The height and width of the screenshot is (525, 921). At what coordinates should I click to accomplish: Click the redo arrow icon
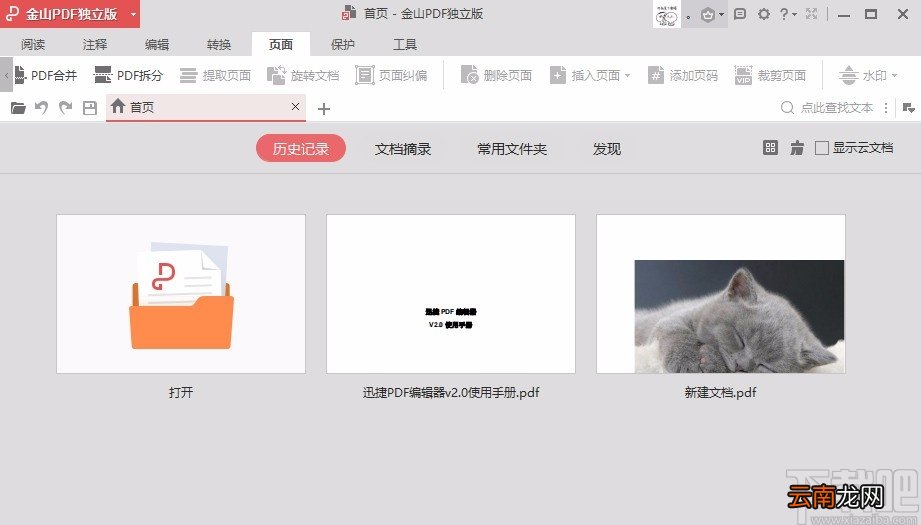pos(65,107)
